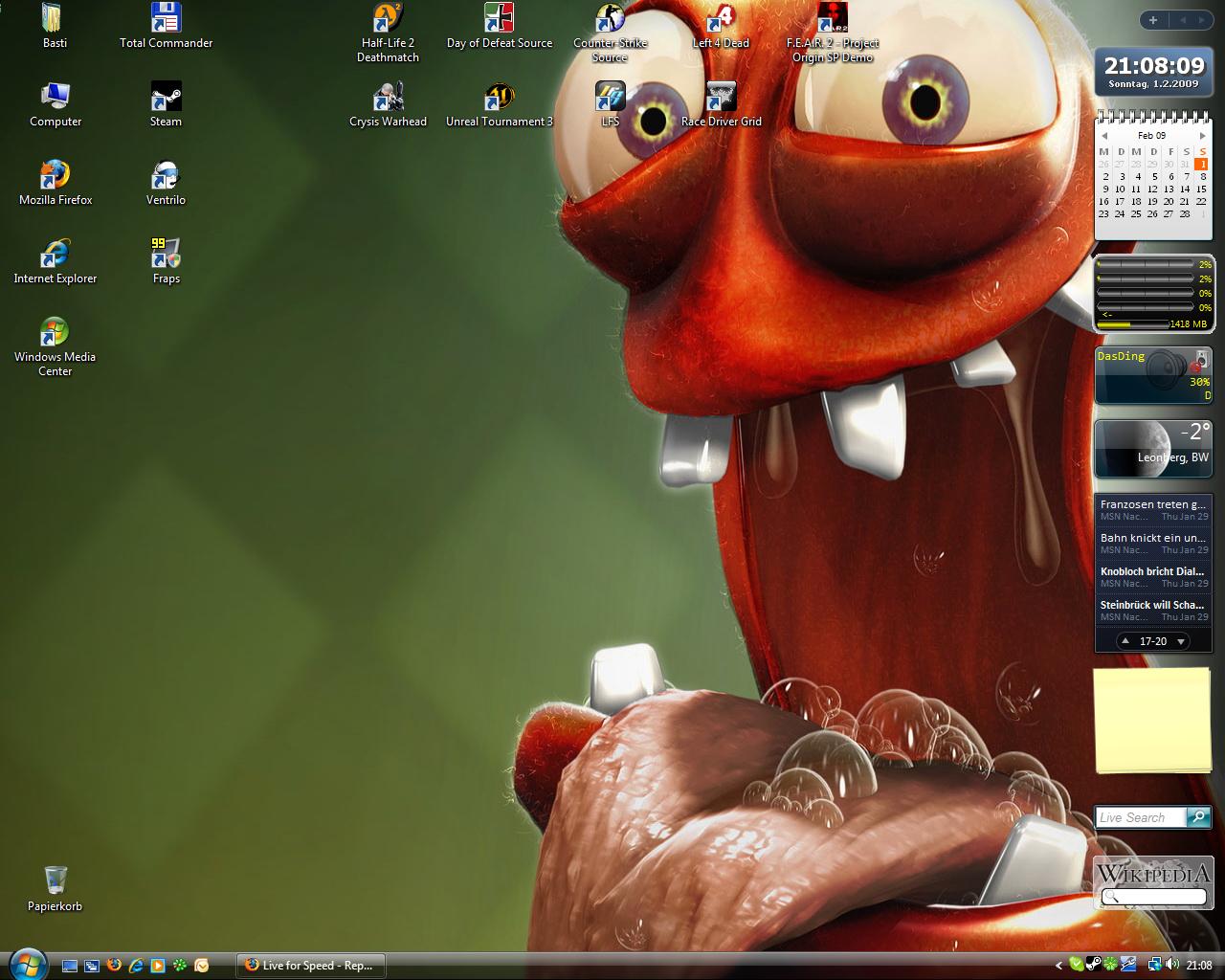1225x980 pixels.
Task: Launch Total Commander from the desktop
Action: click(167, 26)
